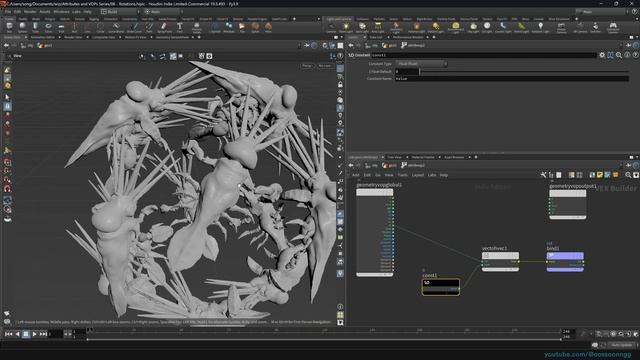The width and height of the screenshot is (640, 360).
Task: Select the Box shelf tool
Action: 9,27
